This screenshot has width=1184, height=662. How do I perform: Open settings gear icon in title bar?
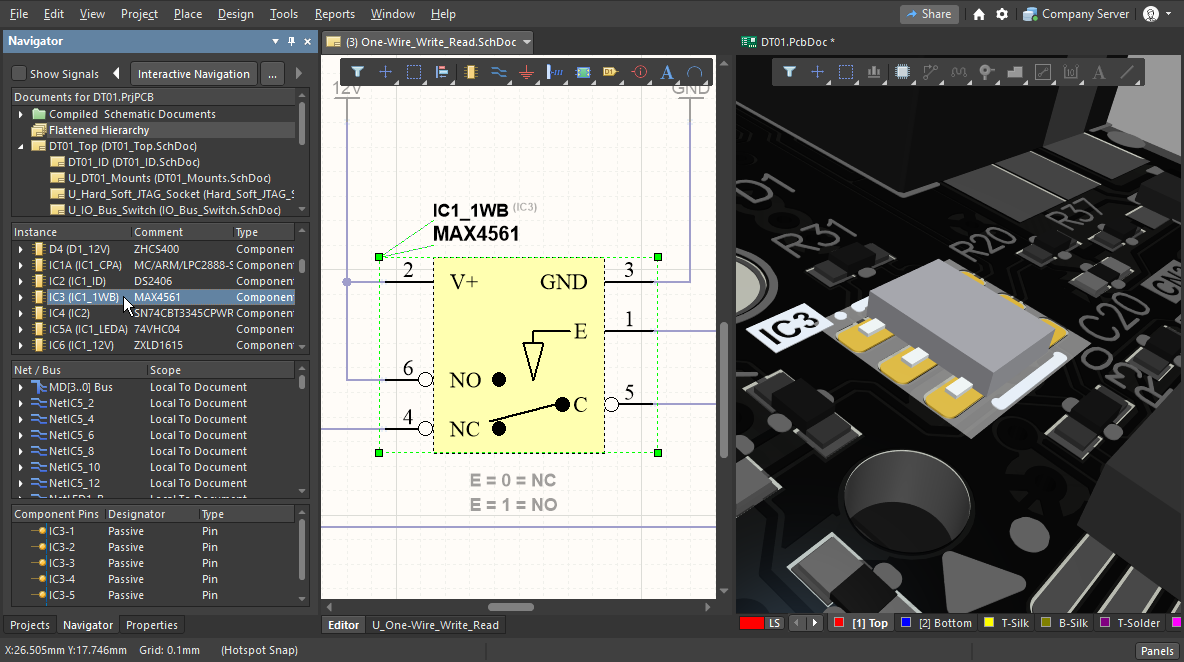1002,14
